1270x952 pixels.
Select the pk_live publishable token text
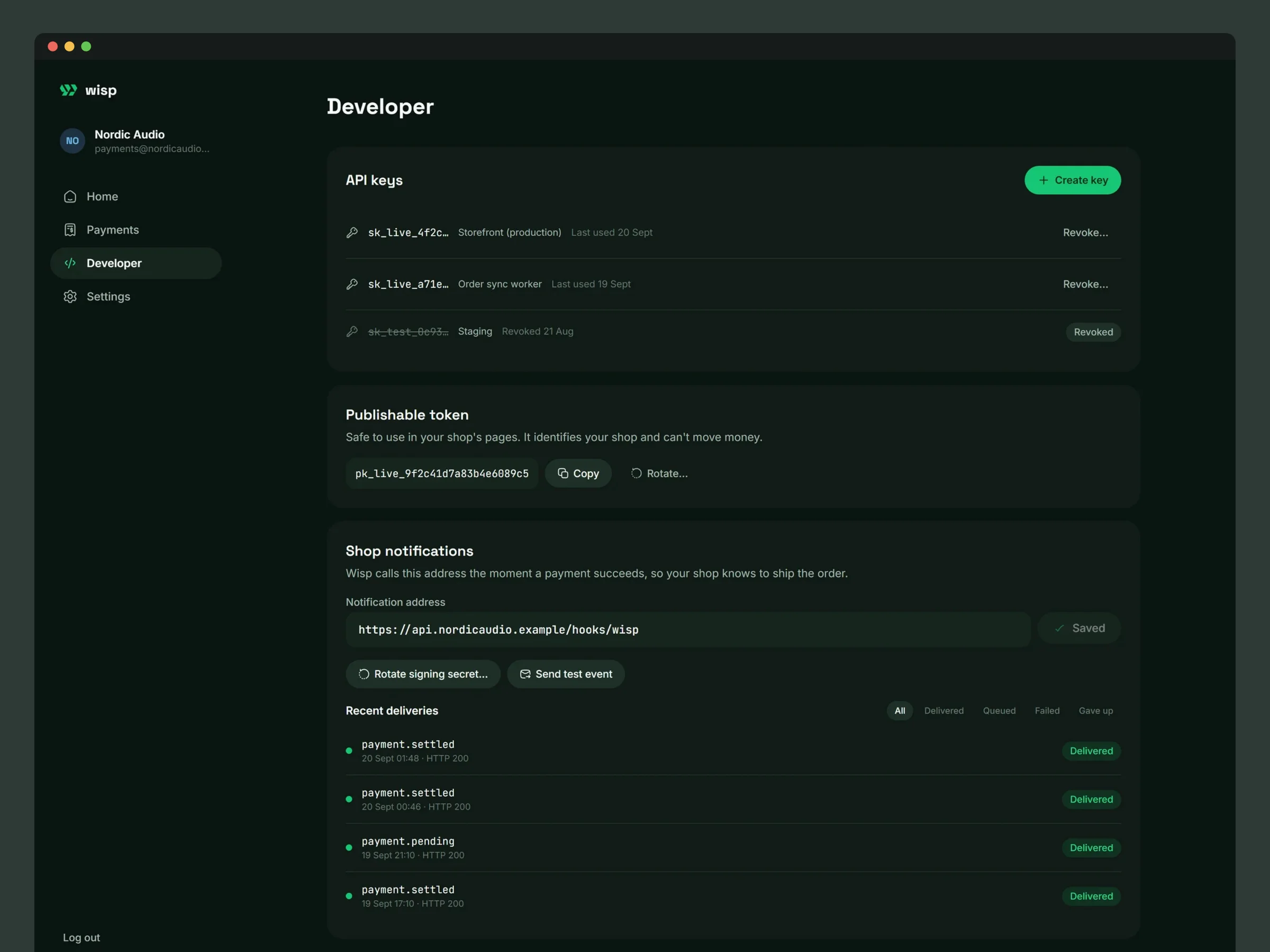tap(442, 473)
